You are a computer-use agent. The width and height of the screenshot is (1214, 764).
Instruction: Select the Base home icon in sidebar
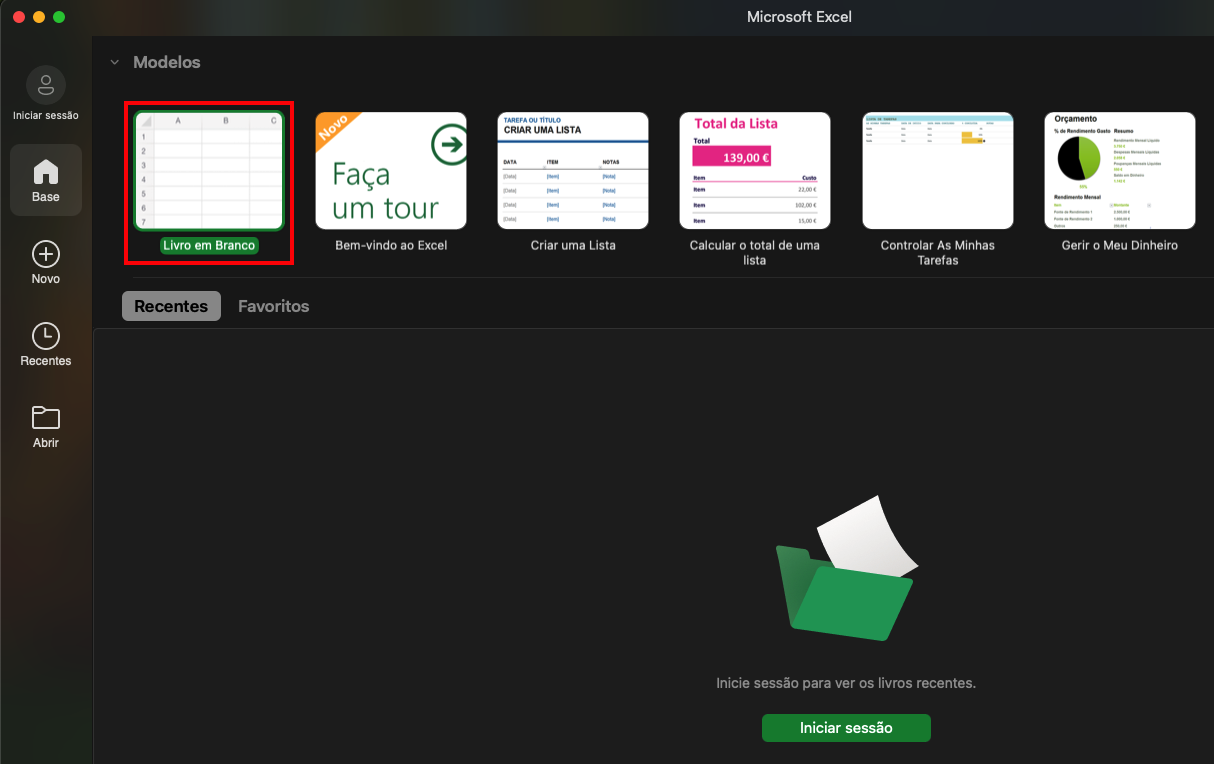(x=45, y=172)
